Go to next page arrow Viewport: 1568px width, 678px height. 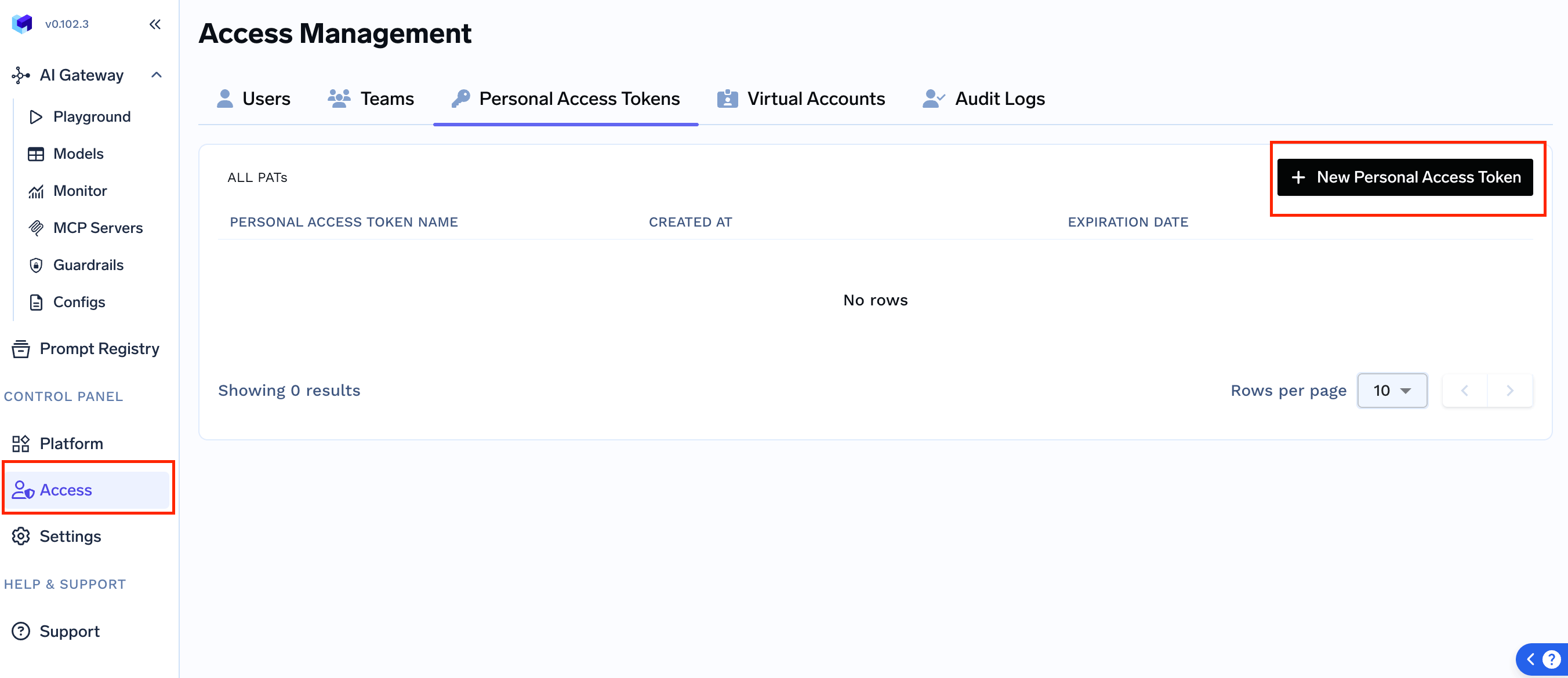coord(1509,391)
